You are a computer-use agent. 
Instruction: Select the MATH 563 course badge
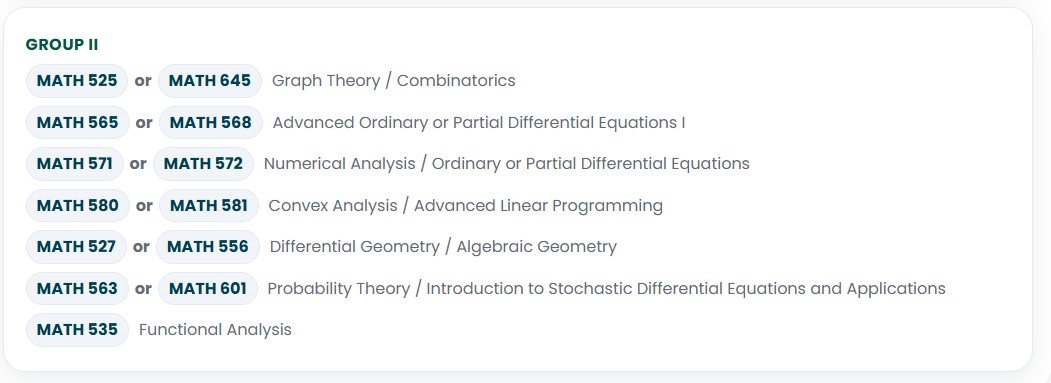pos(77,288)
